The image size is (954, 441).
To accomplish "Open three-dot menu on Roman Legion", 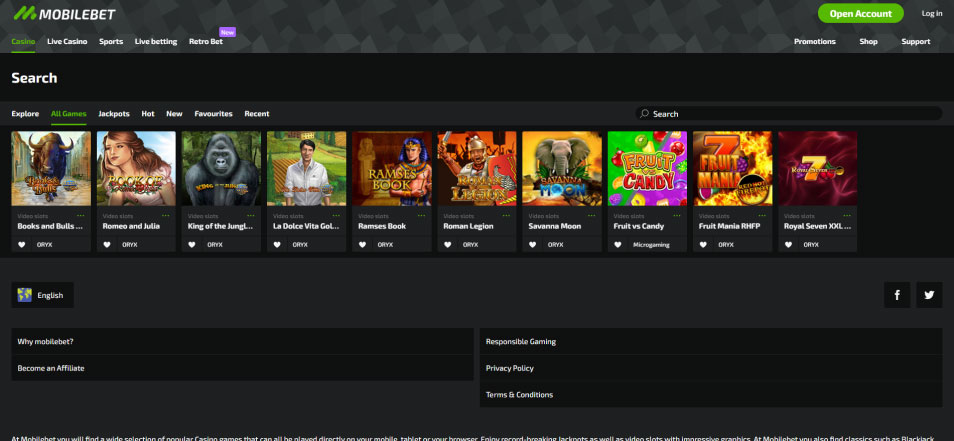I will [507, 215].
